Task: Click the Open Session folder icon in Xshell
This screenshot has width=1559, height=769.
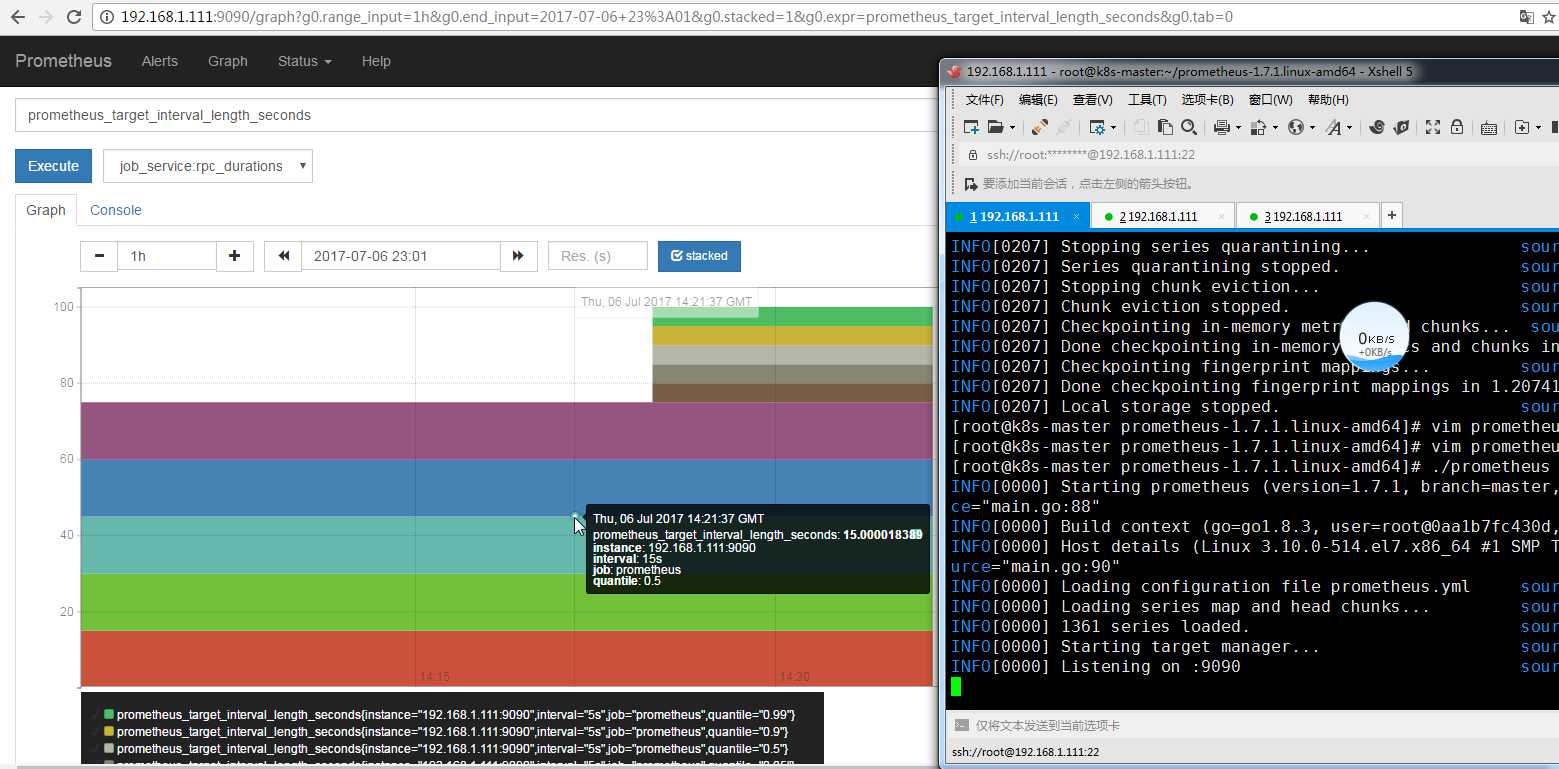Action: pos(995,127)
